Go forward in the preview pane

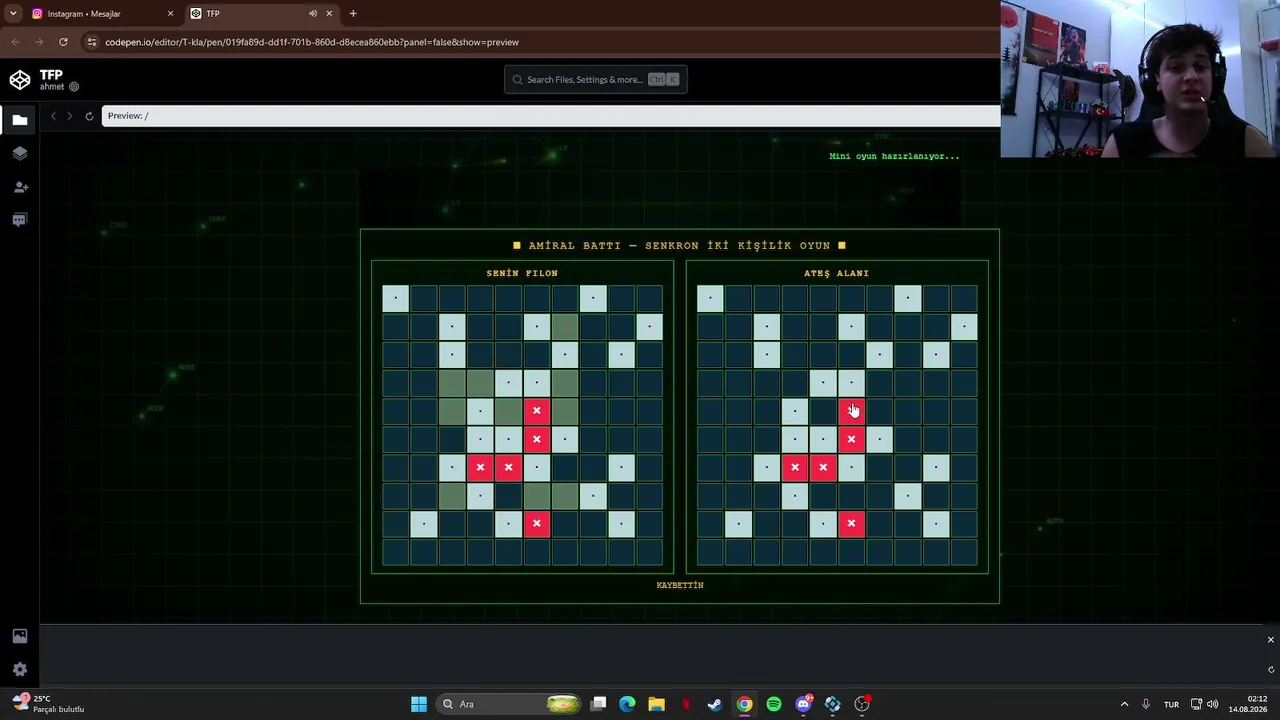click(x=69, y=116)
